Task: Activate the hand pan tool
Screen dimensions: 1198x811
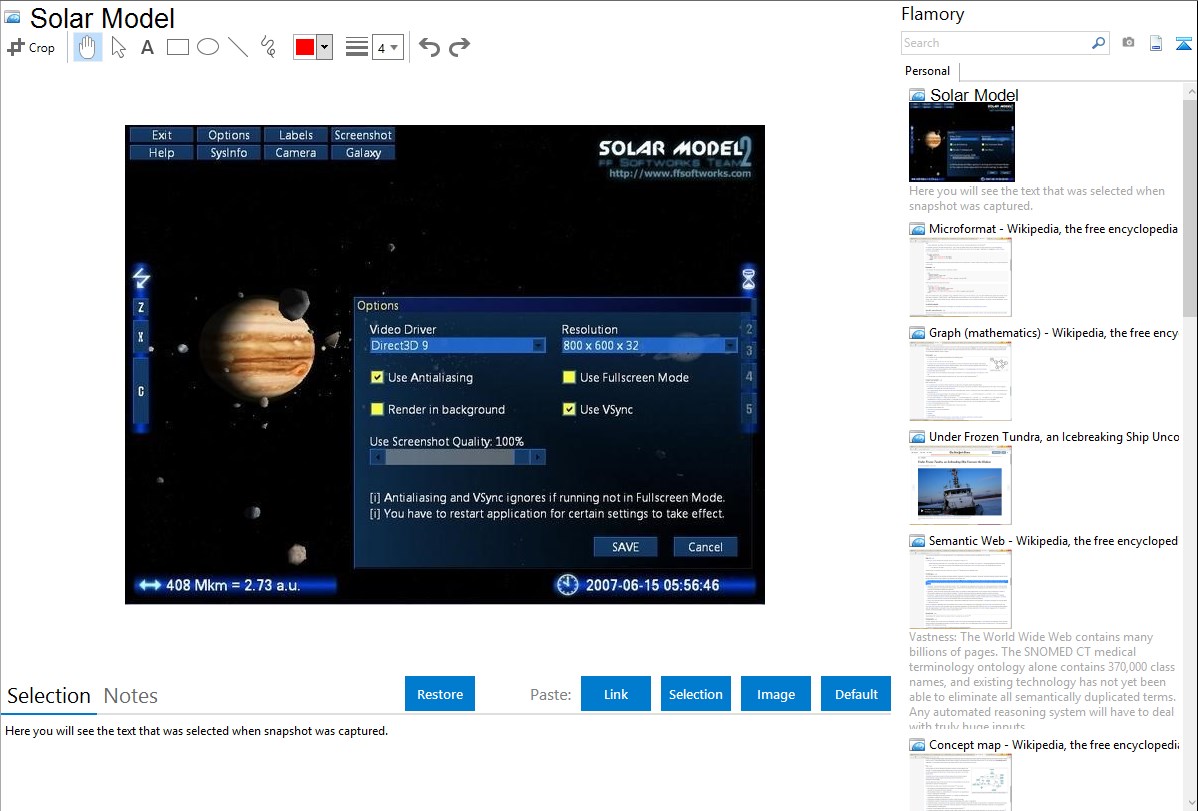Action: point(88,47)
